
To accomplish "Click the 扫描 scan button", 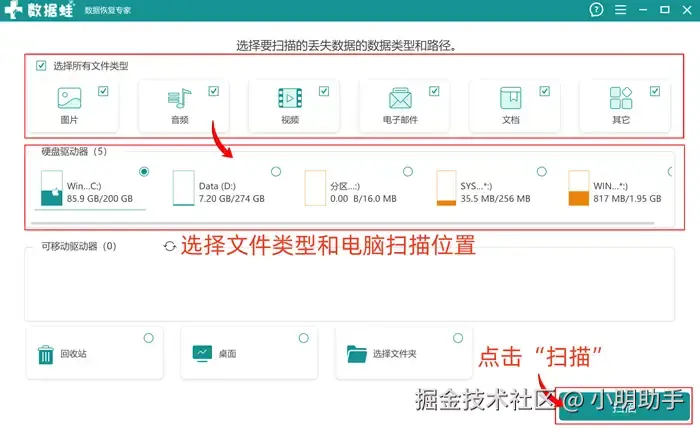I will click(x=625, y=407).
